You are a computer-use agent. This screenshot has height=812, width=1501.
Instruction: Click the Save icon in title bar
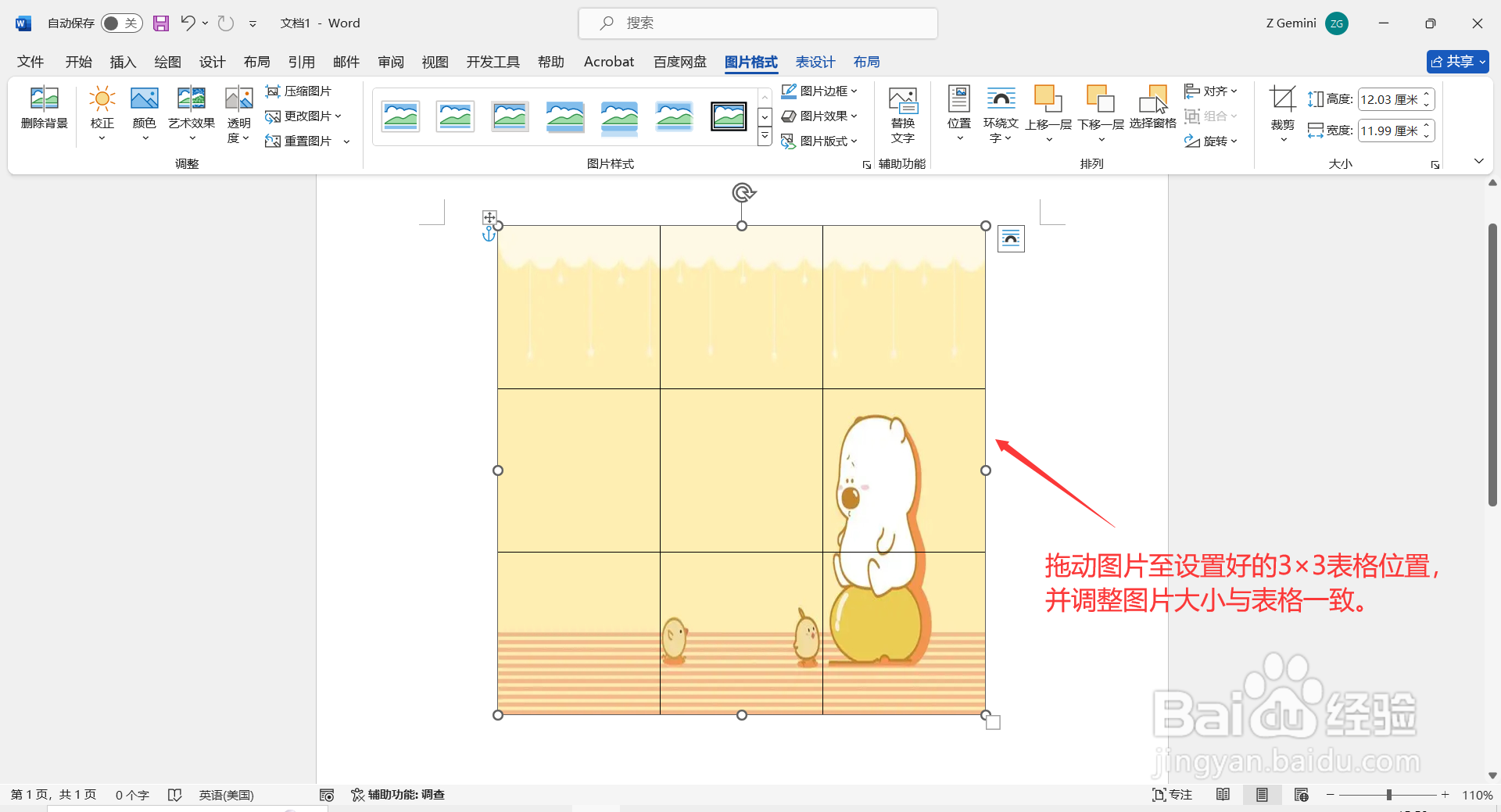point(161,23)
